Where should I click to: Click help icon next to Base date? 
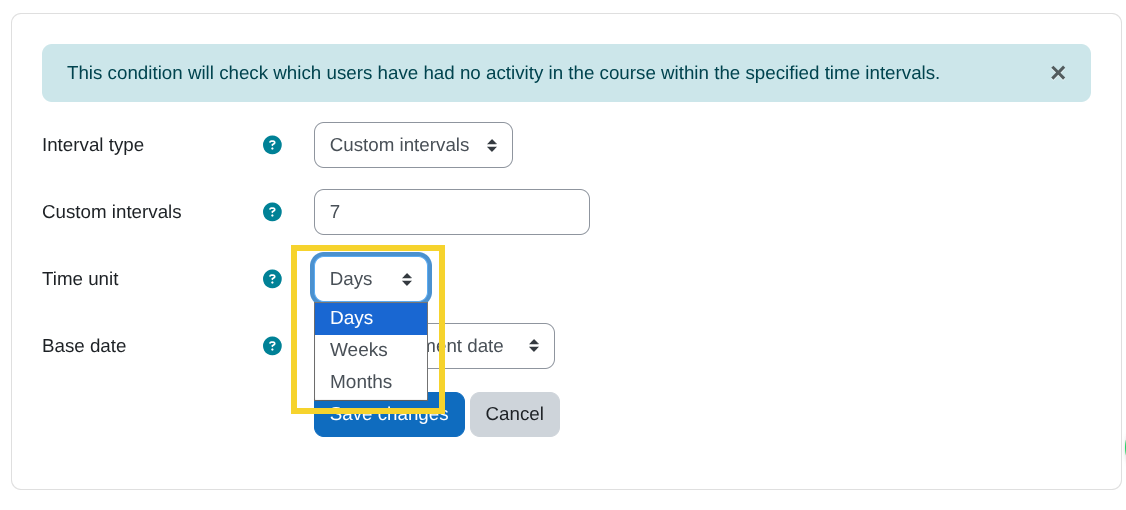click(x=272, y=346)
